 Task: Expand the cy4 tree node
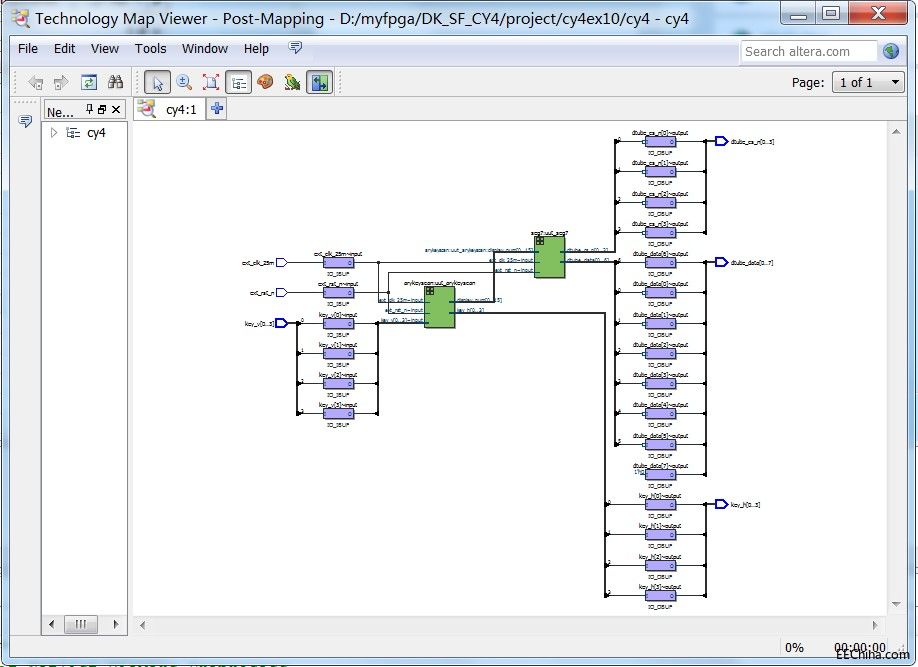tap(54, 133)
